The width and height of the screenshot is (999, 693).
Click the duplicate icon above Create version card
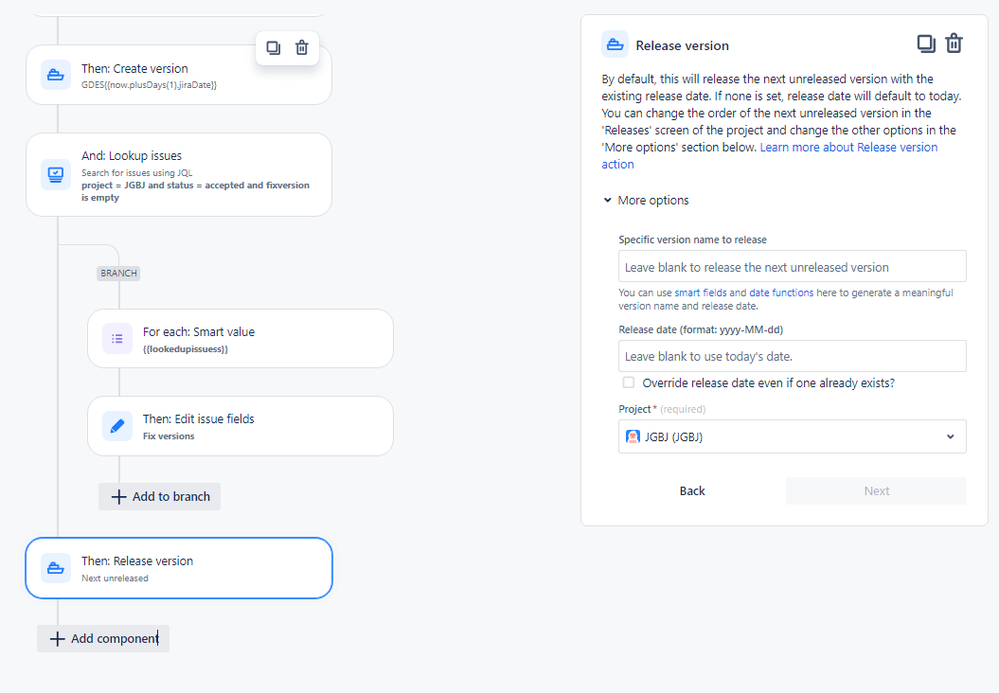[x=273, y=48]
